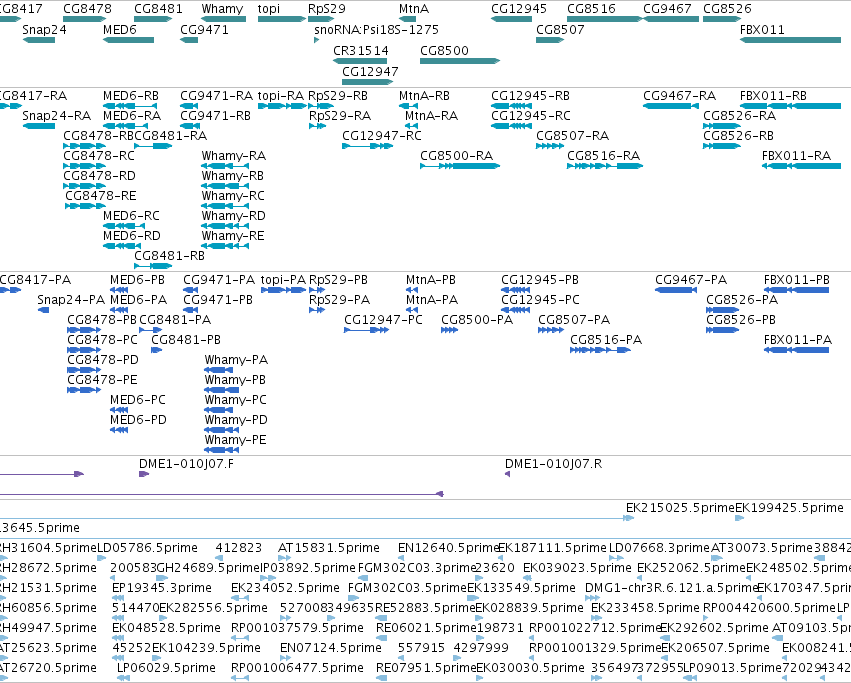851x683 pixels.
Task: Click the CR31514 gene label
Action: click(360, 51)
